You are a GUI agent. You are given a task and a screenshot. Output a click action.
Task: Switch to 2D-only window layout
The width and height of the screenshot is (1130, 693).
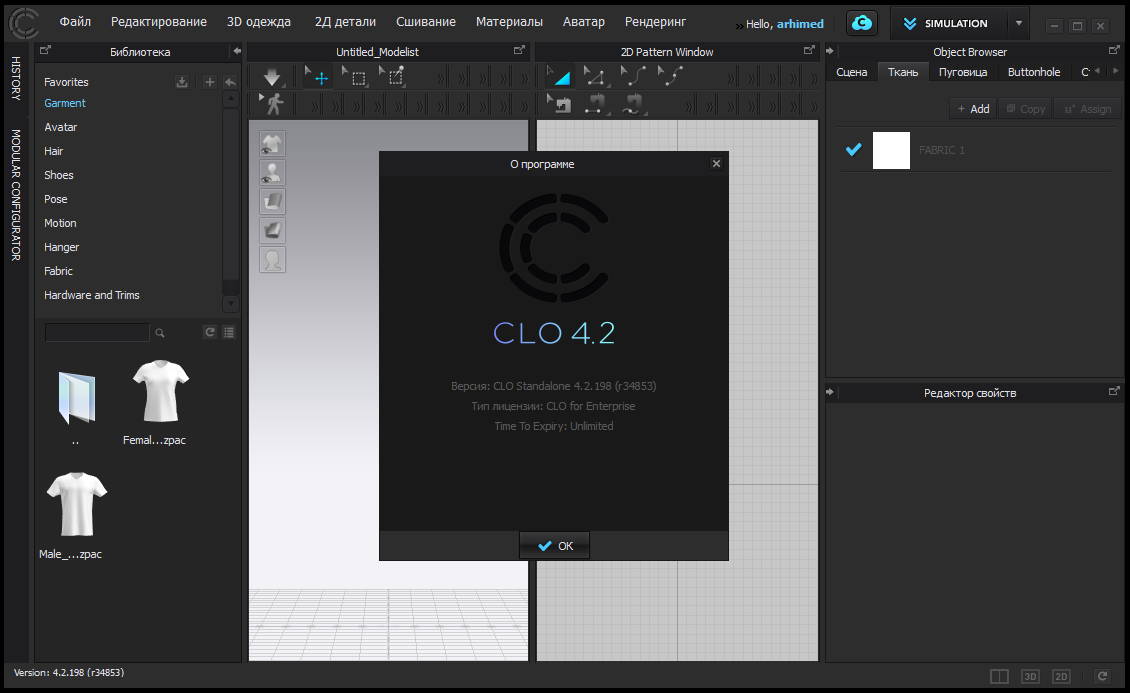coord(1061,676)
